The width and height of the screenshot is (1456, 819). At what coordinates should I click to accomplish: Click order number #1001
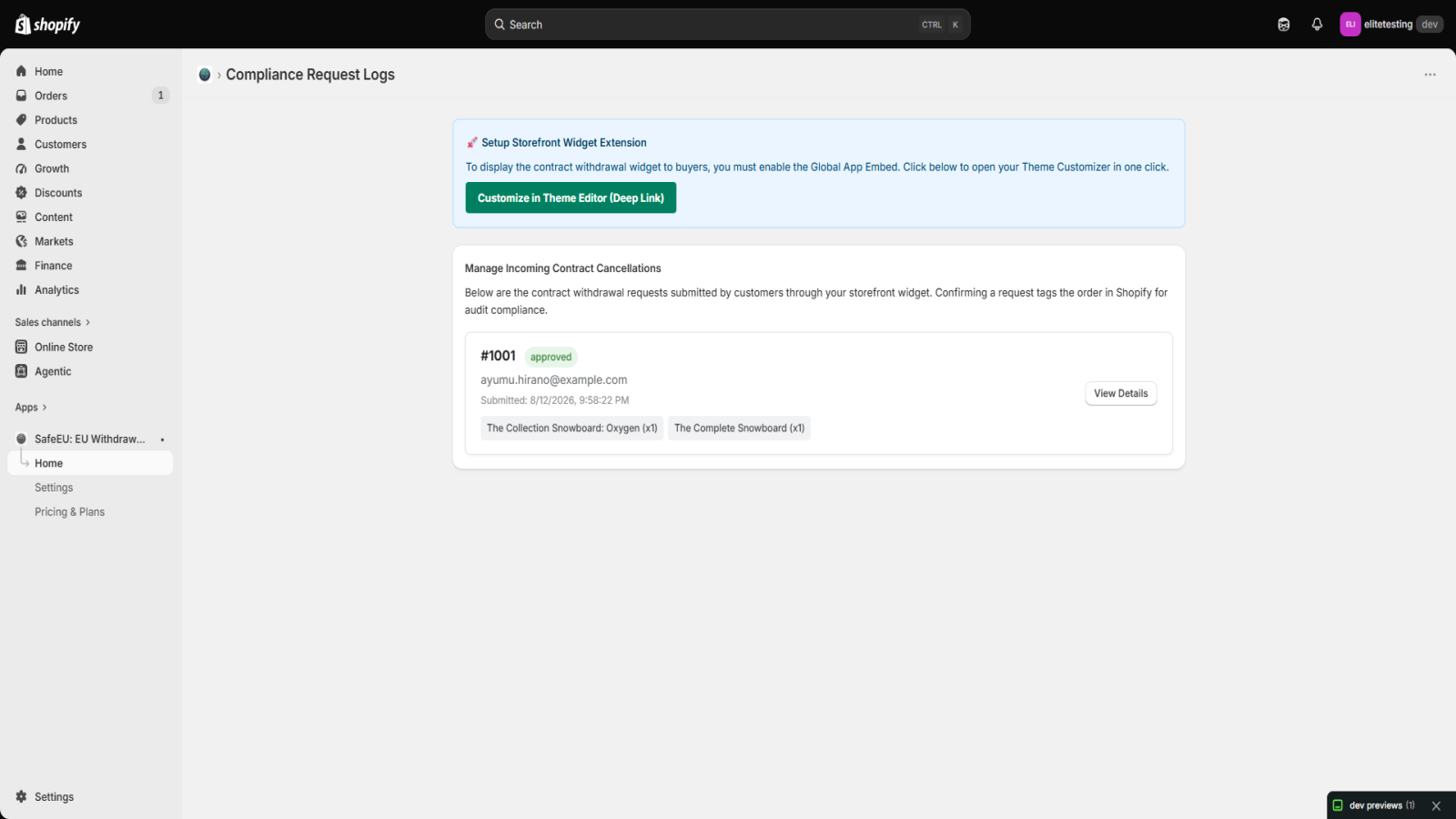point(498,356)
